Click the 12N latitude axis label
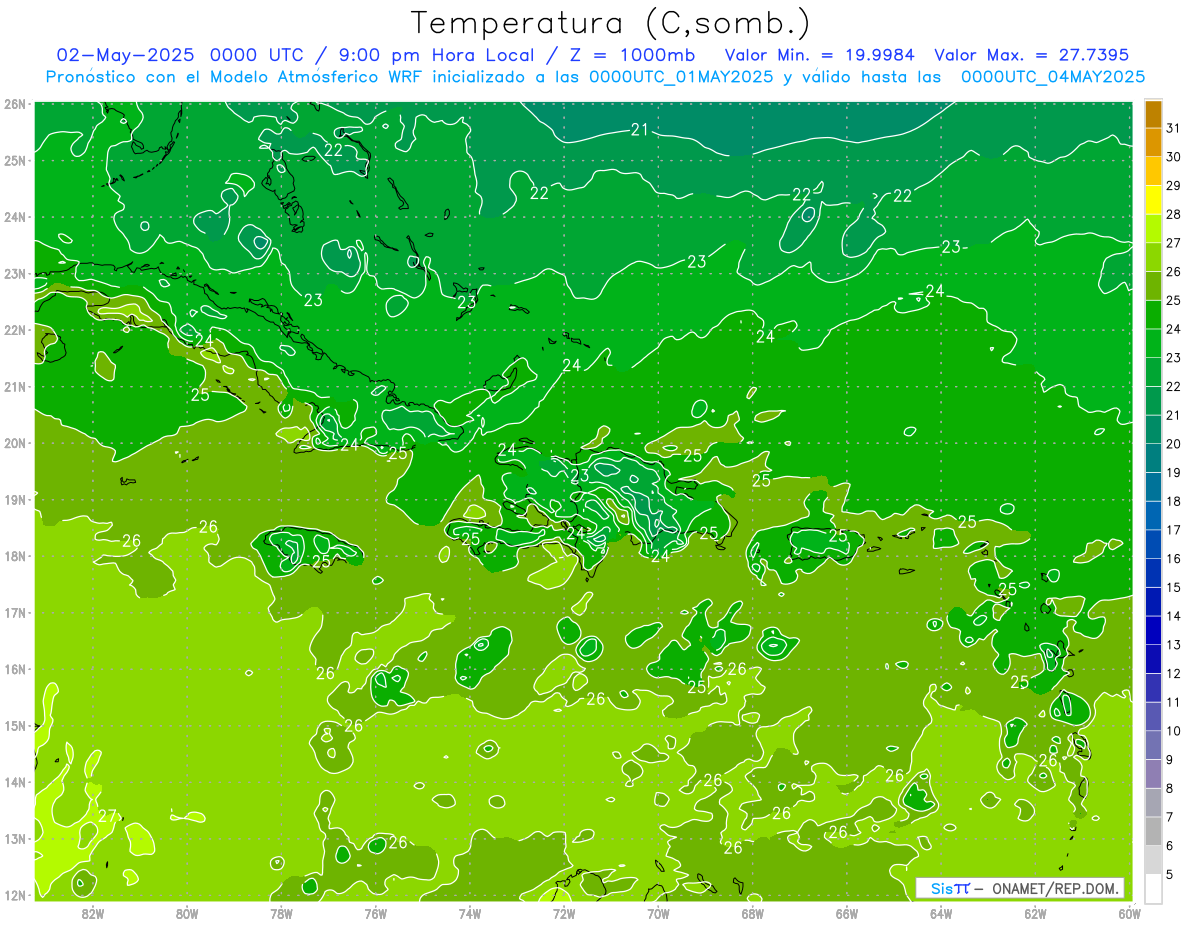This screenshot has height=927, width=1200. (14, 895)
